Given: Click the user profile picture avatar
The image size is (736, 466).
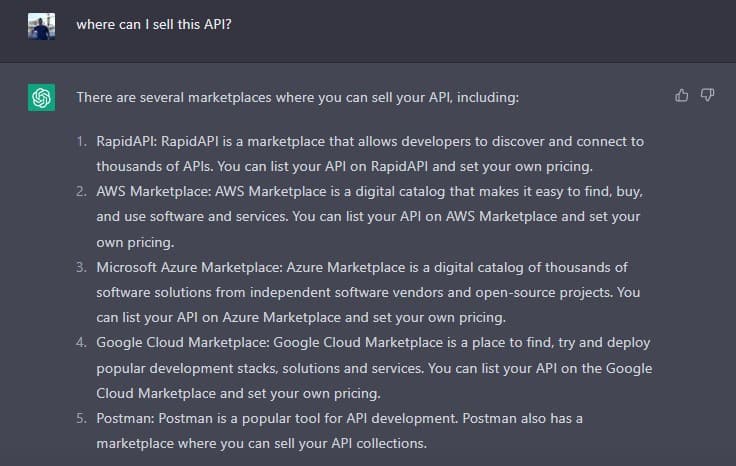Looking at the screenshot, I should click(x=41, y=26).
